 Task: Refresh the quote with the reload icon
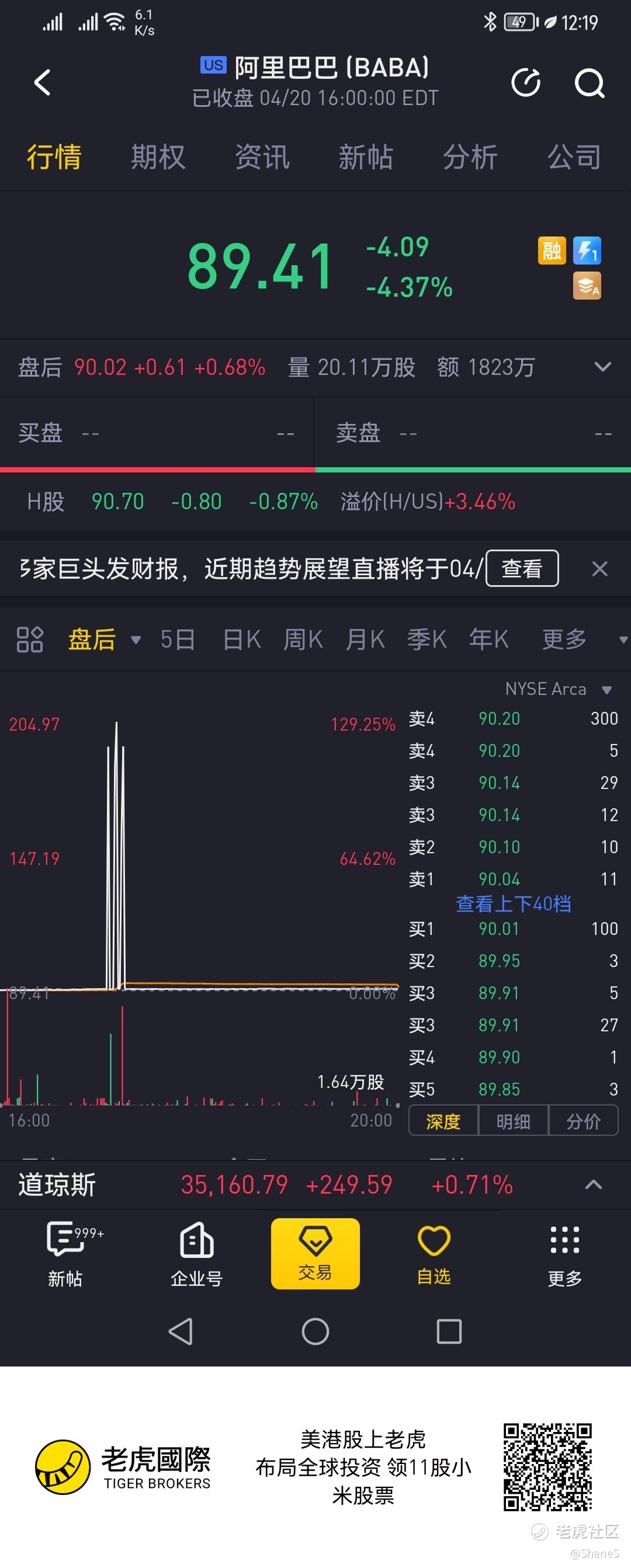pos(526,82)
